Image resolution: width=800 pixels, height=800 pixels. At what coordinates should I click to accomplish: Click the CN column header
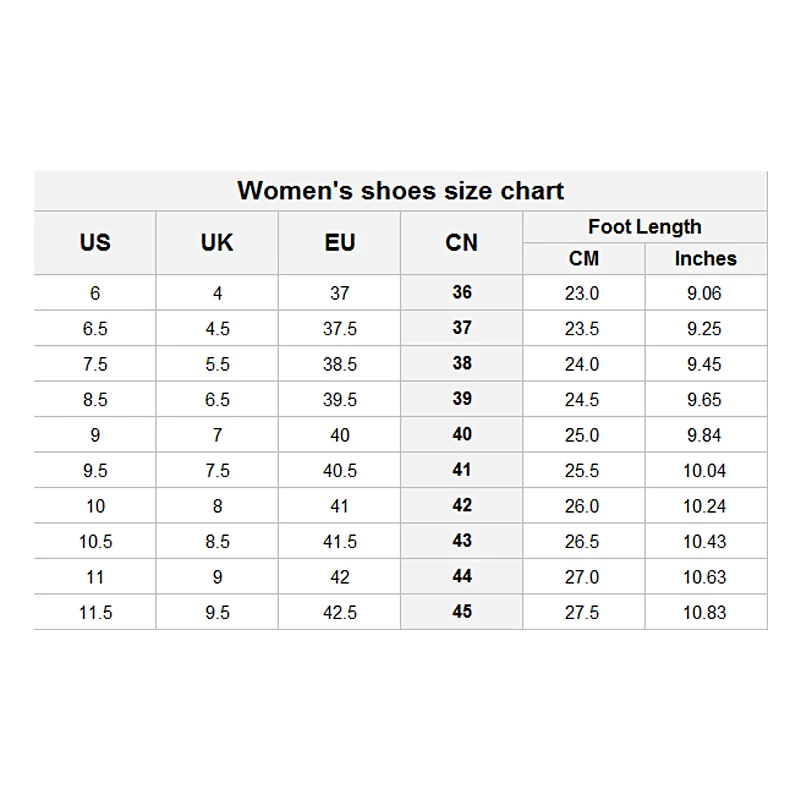(462, 243)
